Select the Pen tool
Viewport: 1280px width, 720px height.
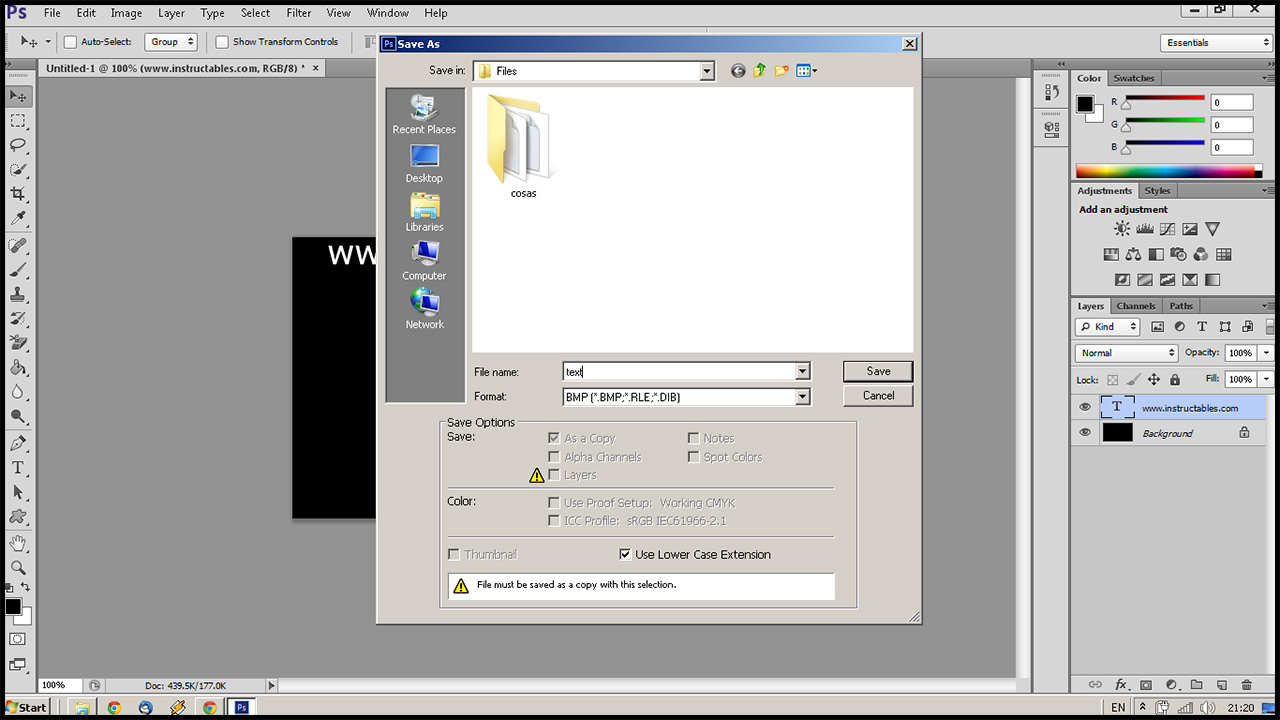(18, 443)
